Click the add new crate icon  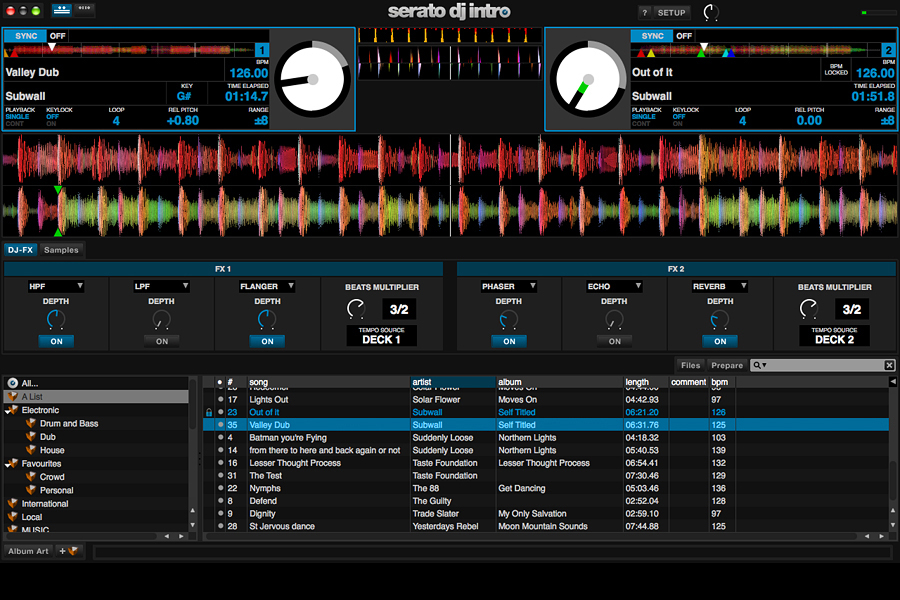68,551
